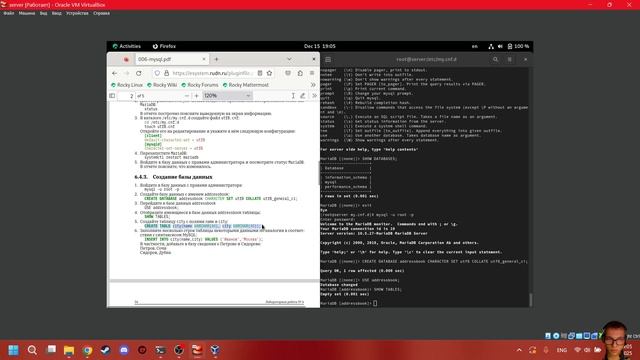Zoom in the PDF
The height and width of the screenshot is (360, 640).
[x=196, y=96]
